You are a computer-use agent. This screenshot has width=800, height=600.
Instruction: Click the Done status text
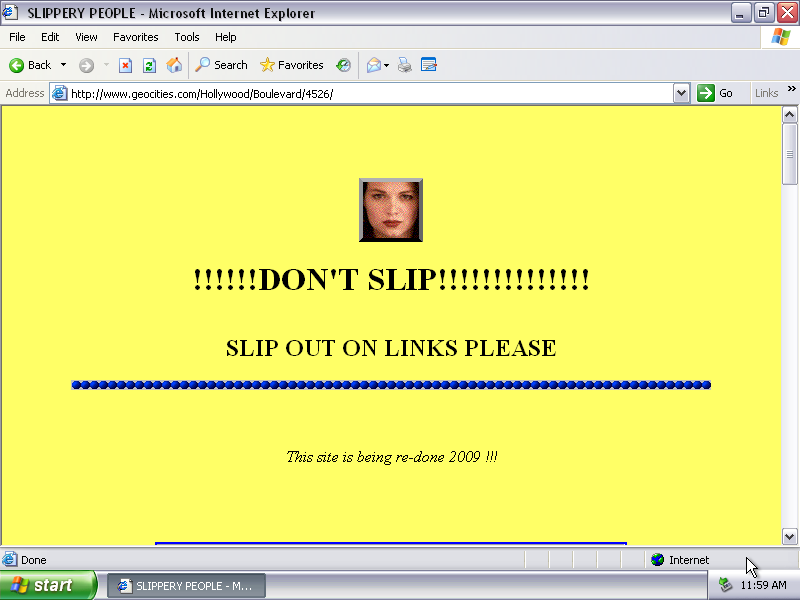point(34,560)
